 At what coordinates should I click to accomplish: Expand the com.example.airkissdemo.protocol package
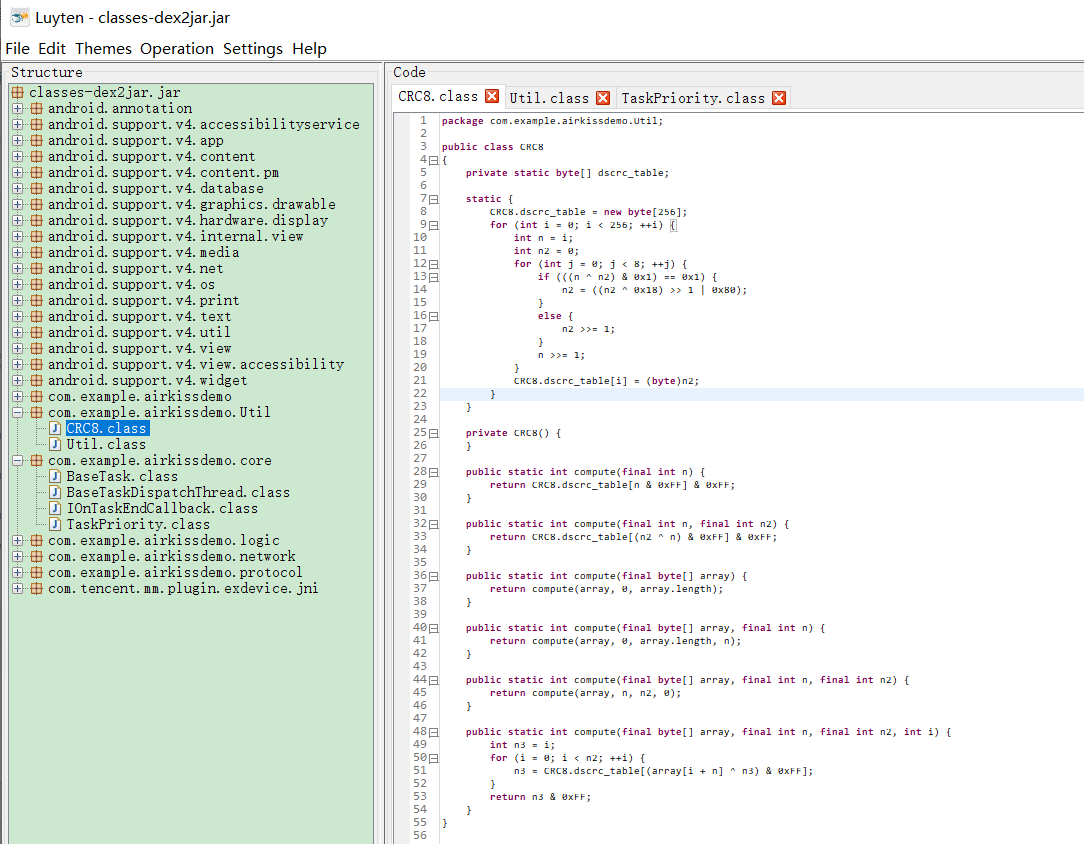coord(18,572)
